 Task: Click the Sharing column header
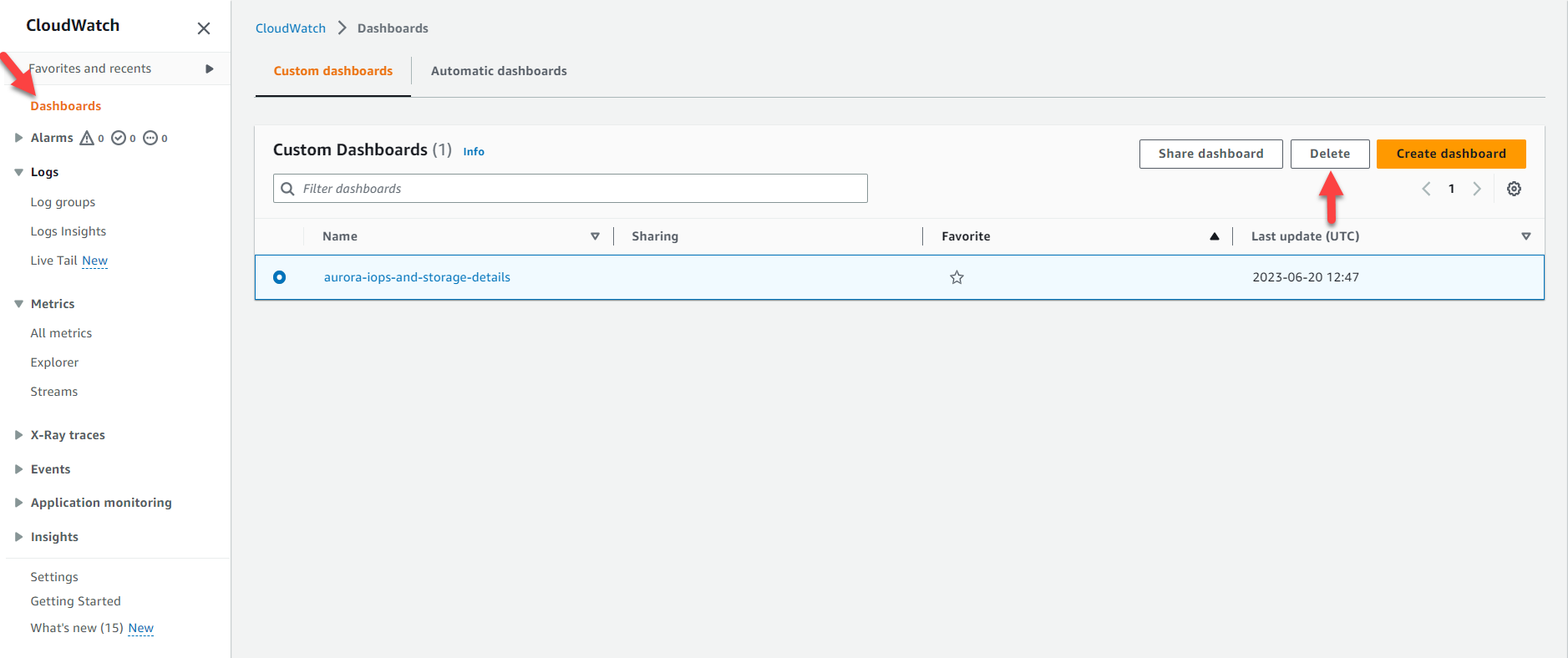point(655,236)
